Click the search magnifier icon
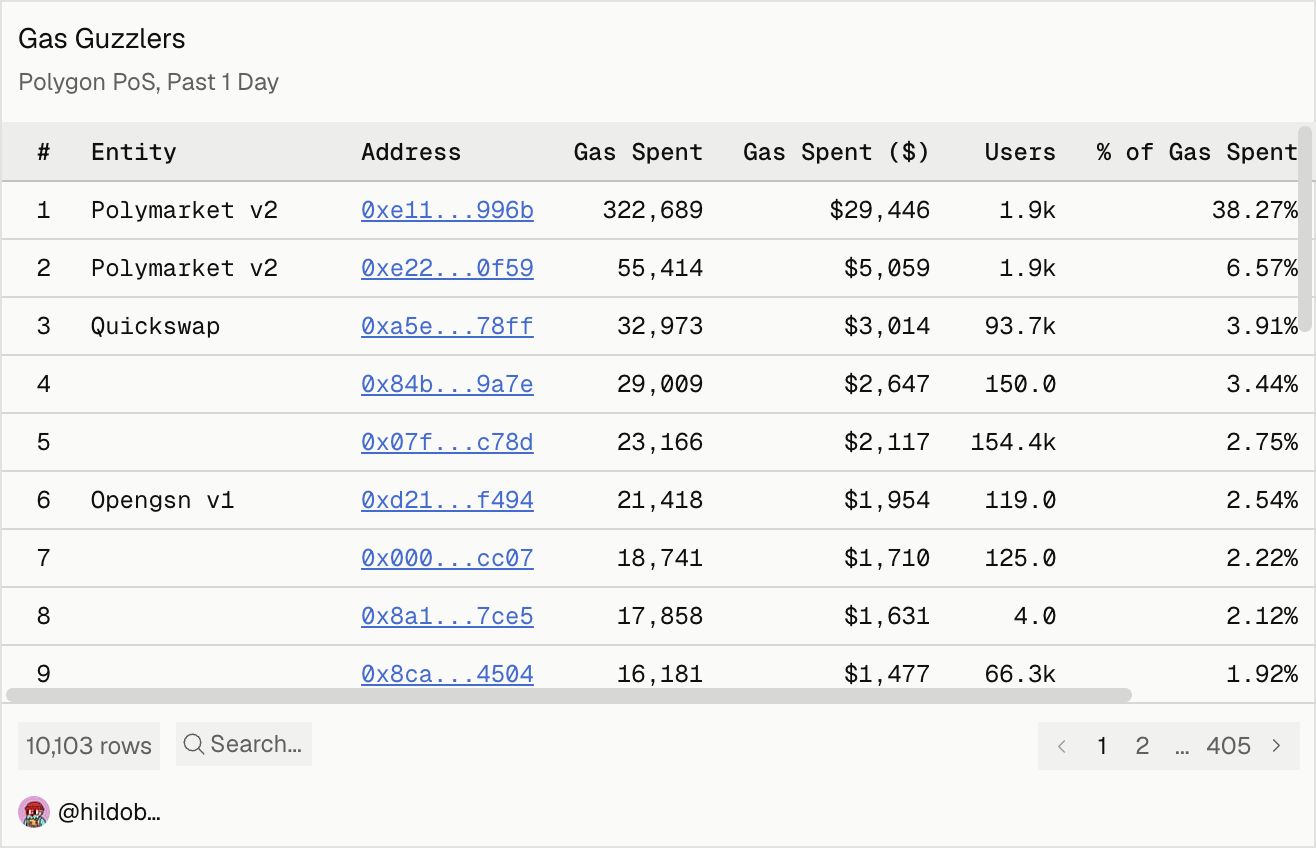The height and width of the screenshot is (848, 1316). pos(195,744)
